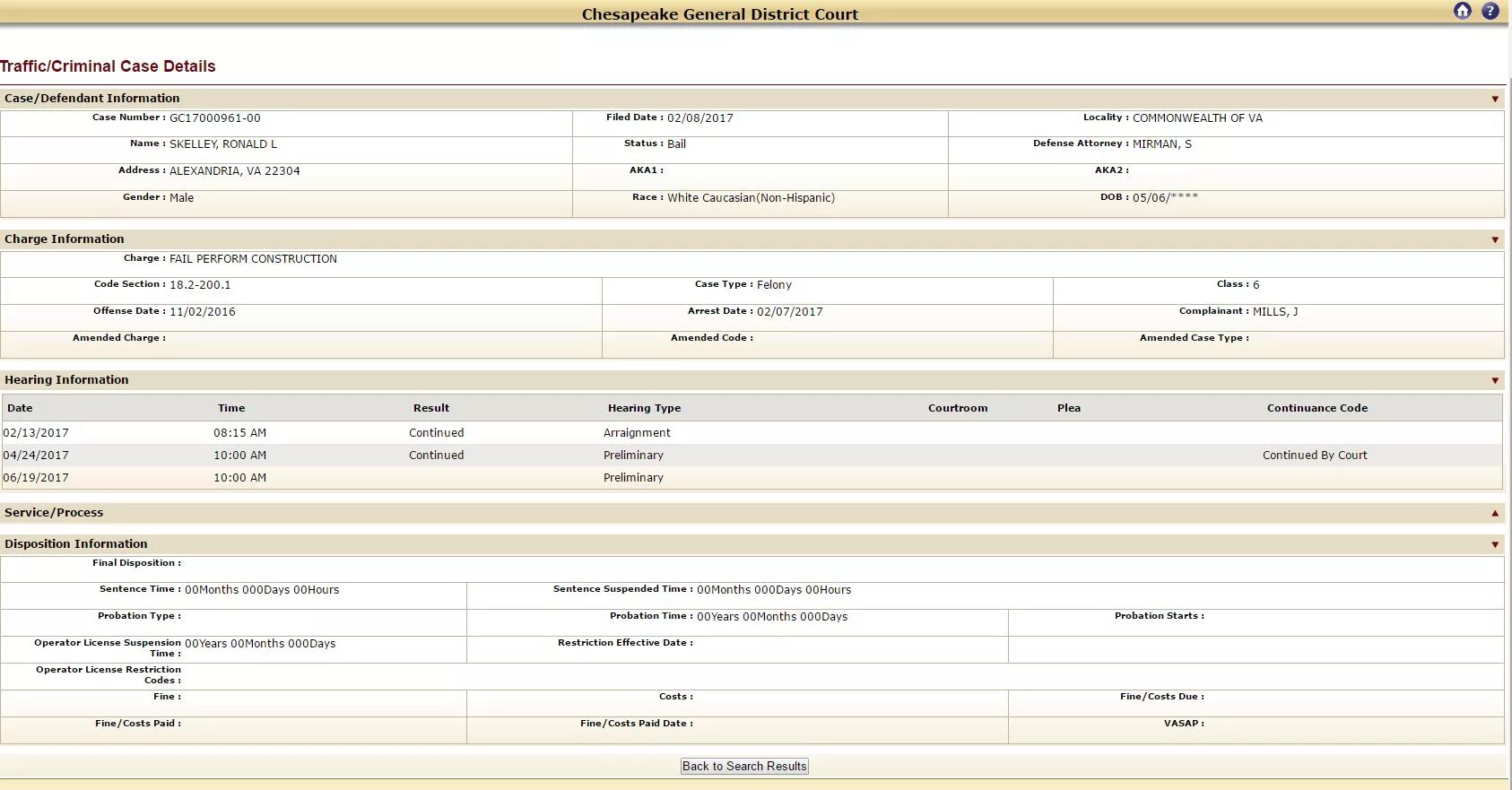This screenshot has width=1512, height=790.
Task: Click Preliminary hearing type for 06/19/2017
Action: (633, 477)
